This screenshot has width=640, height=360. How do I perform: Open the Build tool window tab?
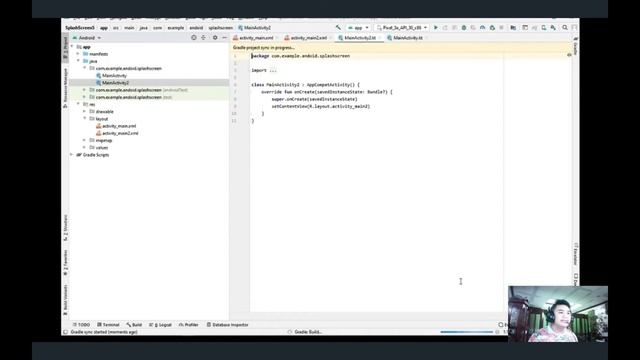134,325
